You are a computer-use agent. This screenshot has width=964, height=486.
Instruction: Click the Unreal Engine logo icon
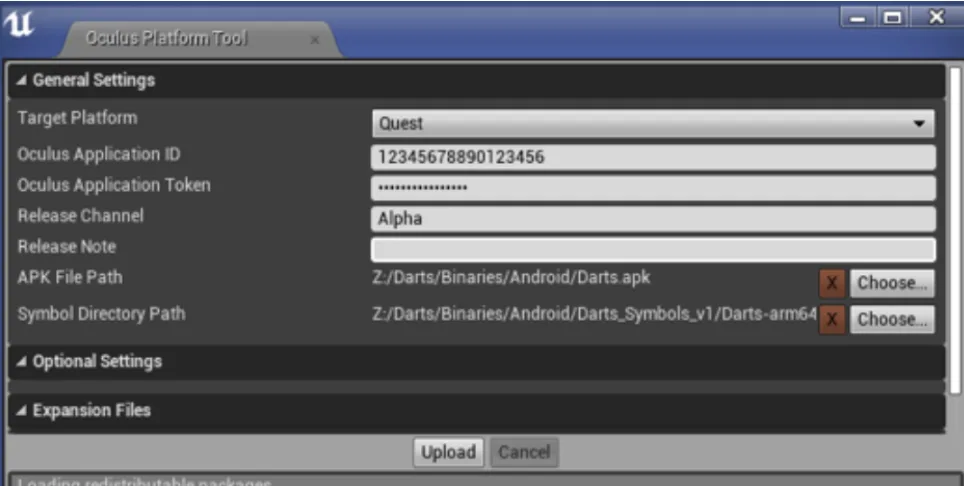[x=18, y=24]
